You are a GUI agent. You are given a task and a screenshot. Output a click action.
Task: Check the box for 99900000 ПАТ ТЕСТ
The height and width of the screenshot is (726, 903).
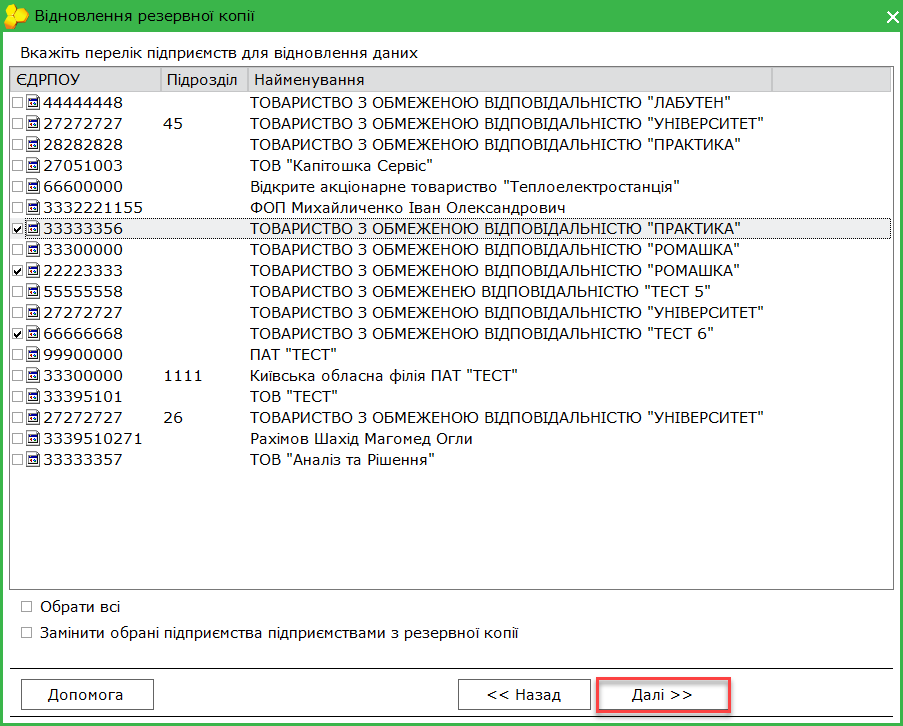(17, 355)
